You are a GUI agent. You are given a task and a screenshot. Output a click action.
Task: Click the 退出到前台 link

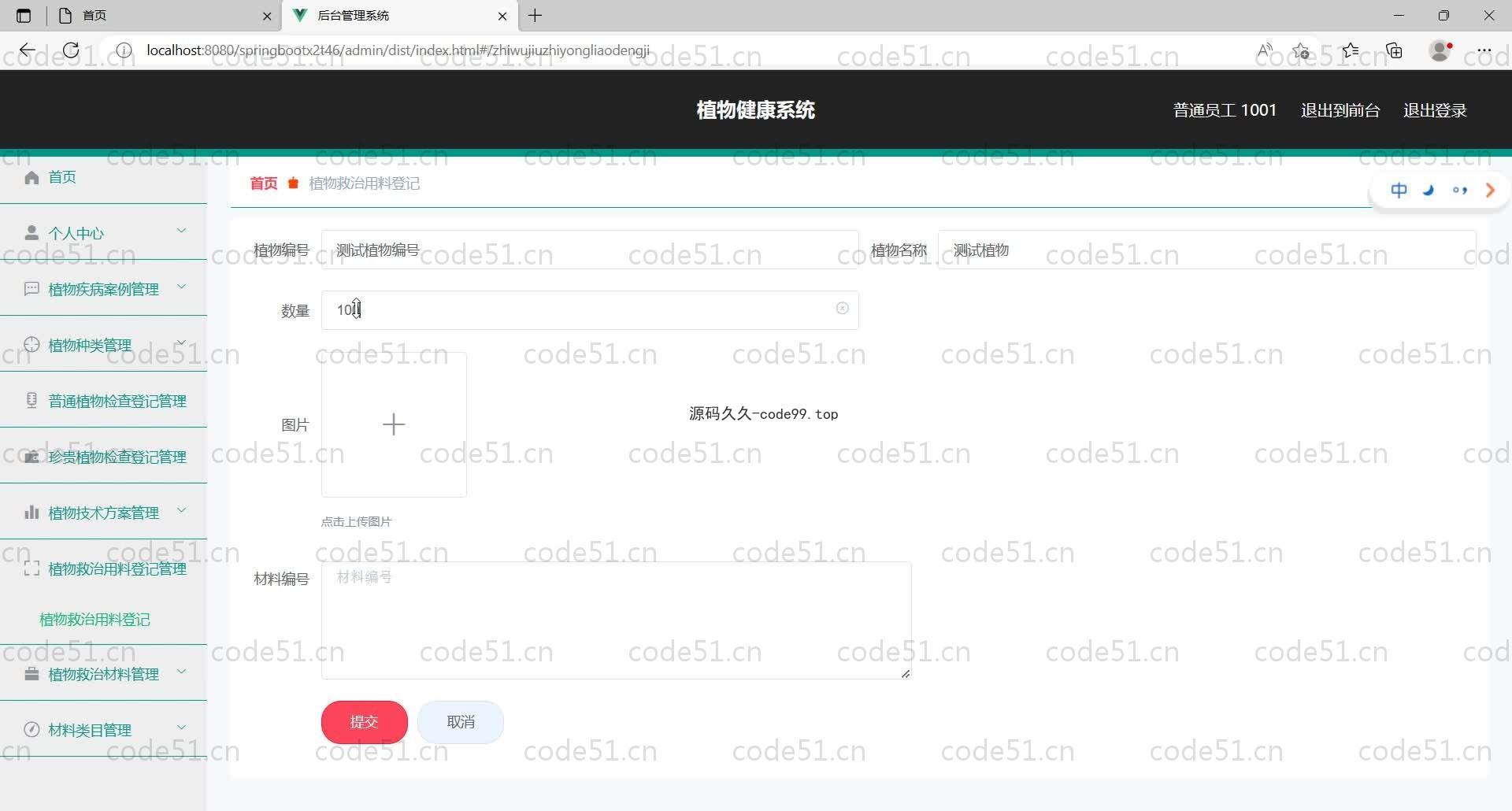click(x=1340, y=110)
